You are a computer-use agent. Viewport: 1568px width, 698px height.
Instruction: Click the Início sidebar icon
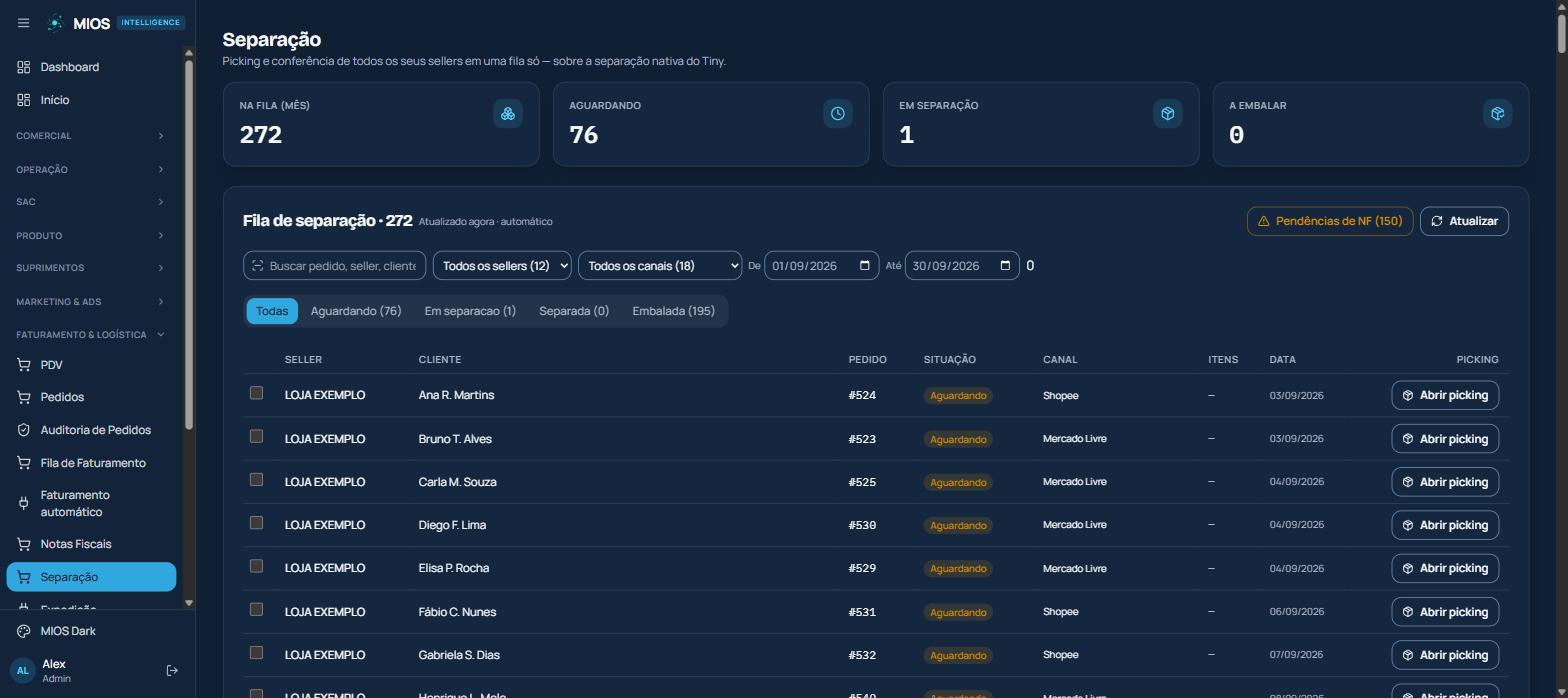[24, 100]
